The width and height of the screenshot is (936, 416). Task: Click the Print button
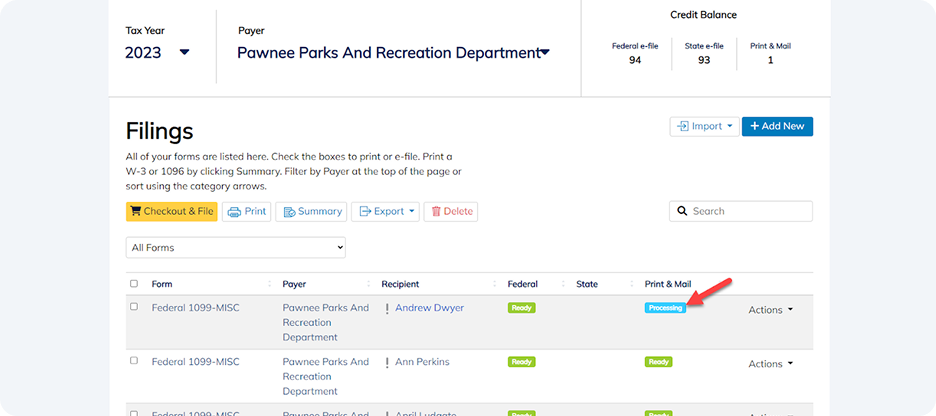(247, 212)
